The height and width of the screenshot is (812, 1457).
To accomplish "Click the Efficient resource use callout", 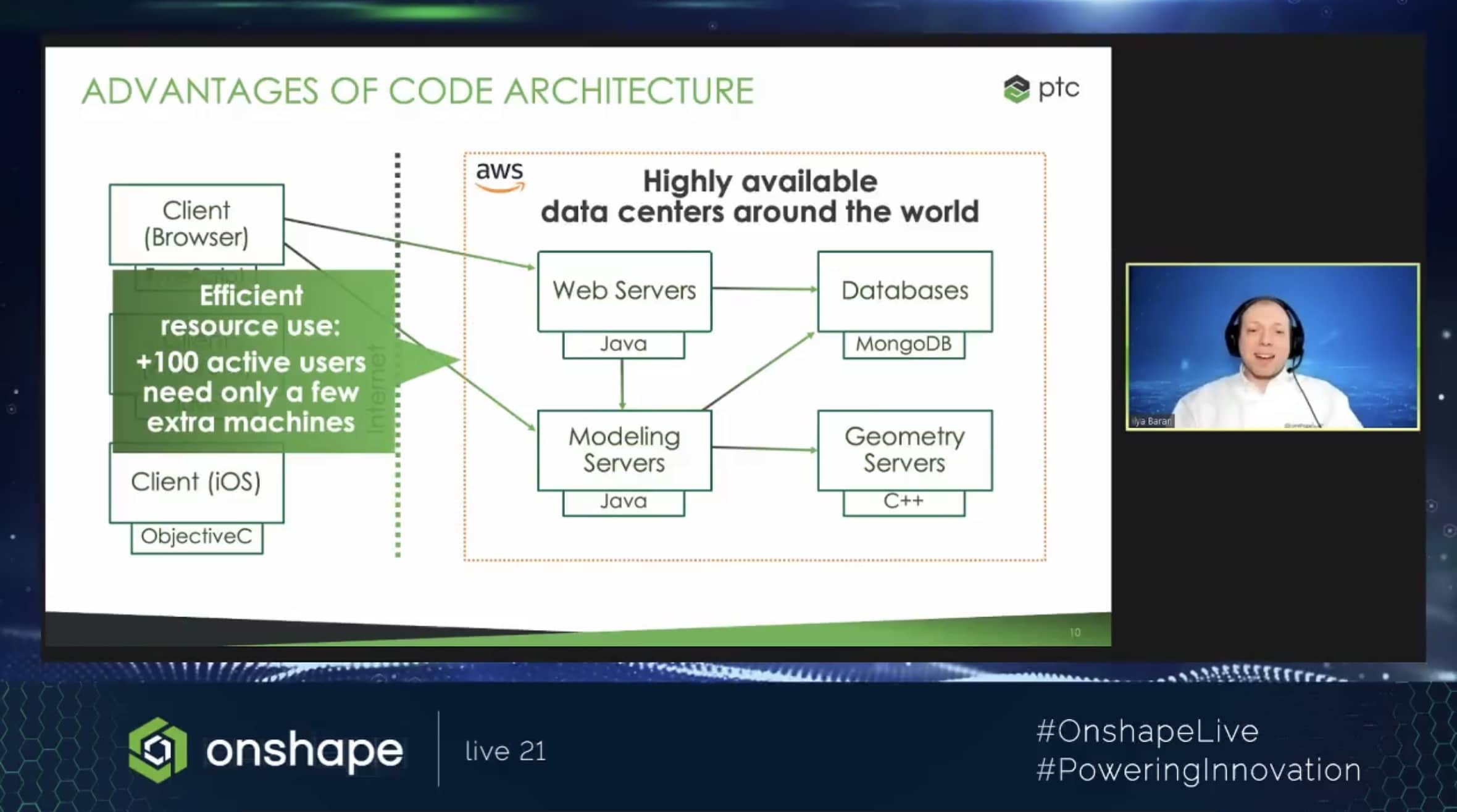I will click(x=252, y=360).
